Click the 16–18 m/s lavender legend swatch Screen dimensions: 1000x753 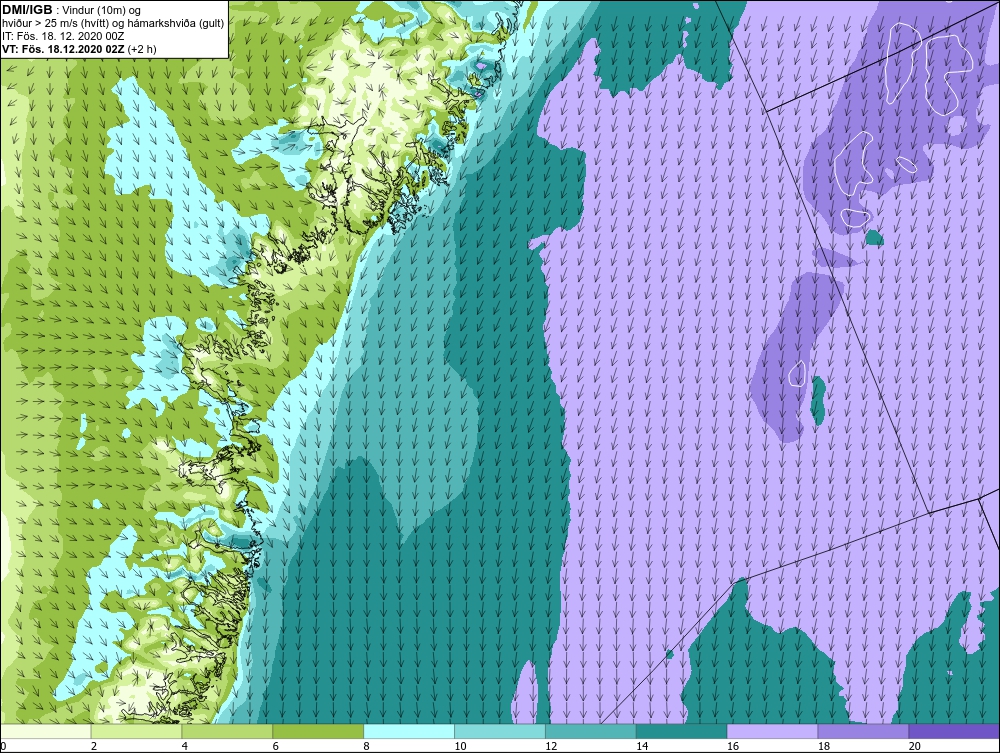point(772,731)
